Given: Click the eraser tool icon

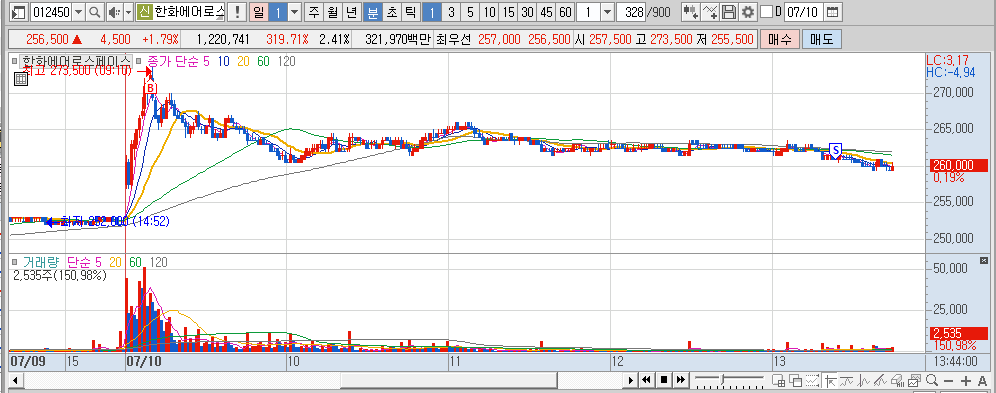Looking at the screenshot, I should (x=897, y=380).
